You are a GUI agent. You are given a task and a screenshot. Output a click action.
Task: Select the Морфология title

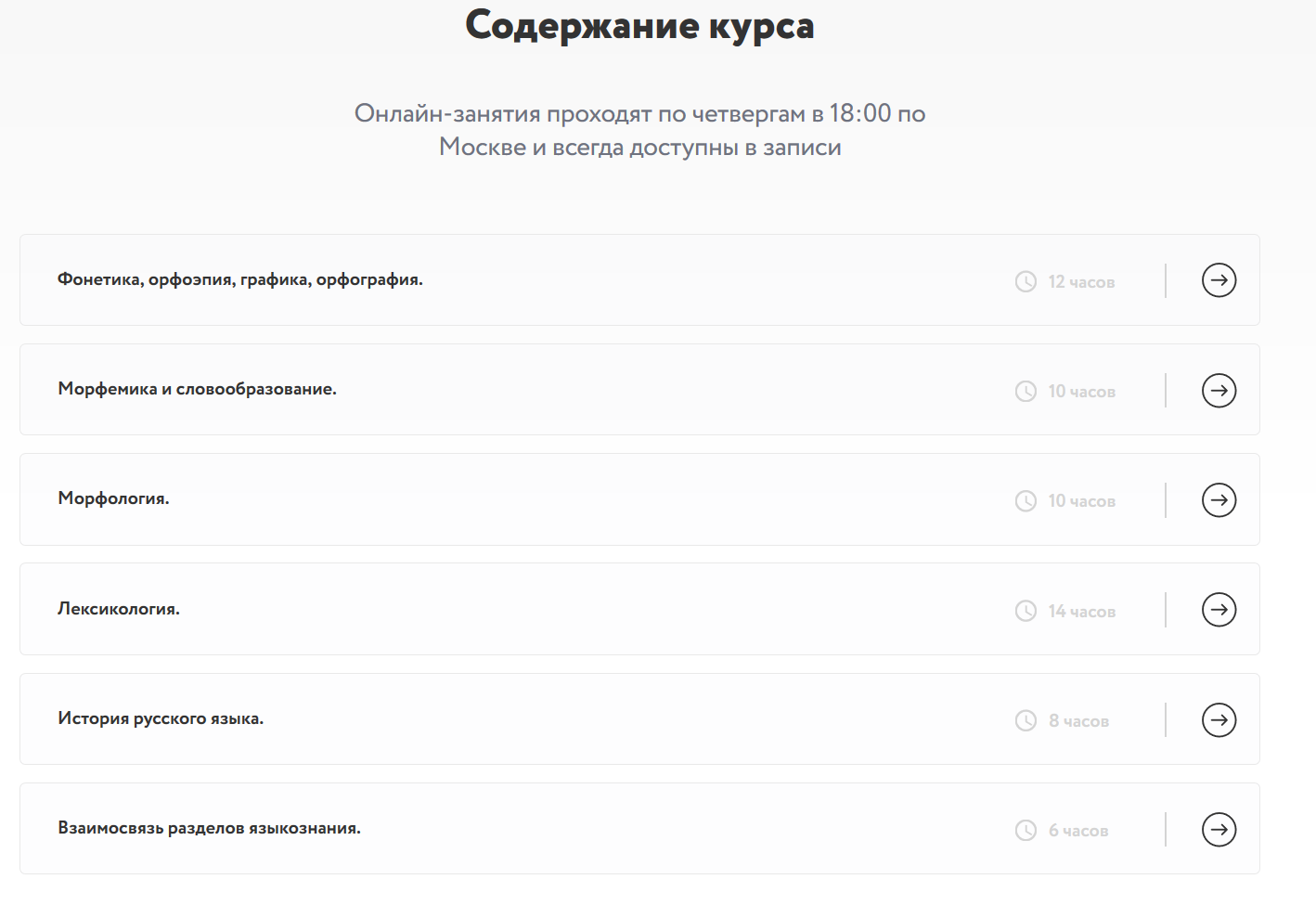(113, 498)
